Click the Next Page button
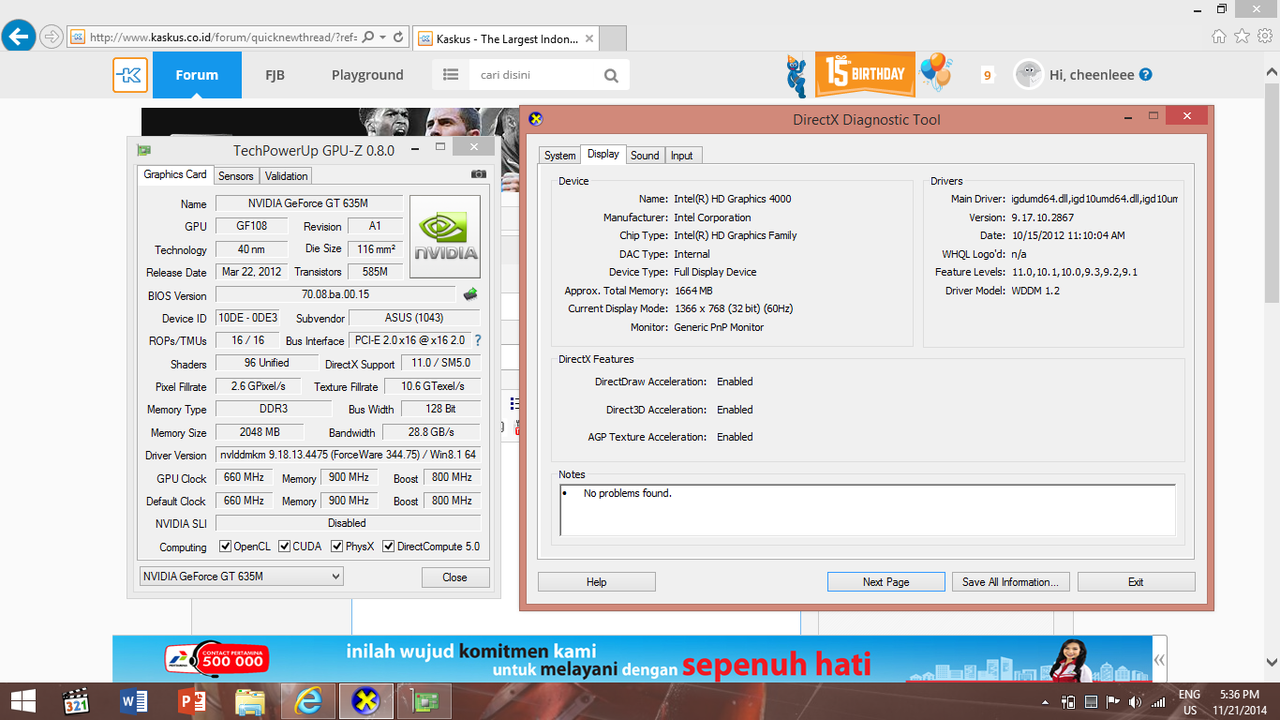 tap(886, 582)
